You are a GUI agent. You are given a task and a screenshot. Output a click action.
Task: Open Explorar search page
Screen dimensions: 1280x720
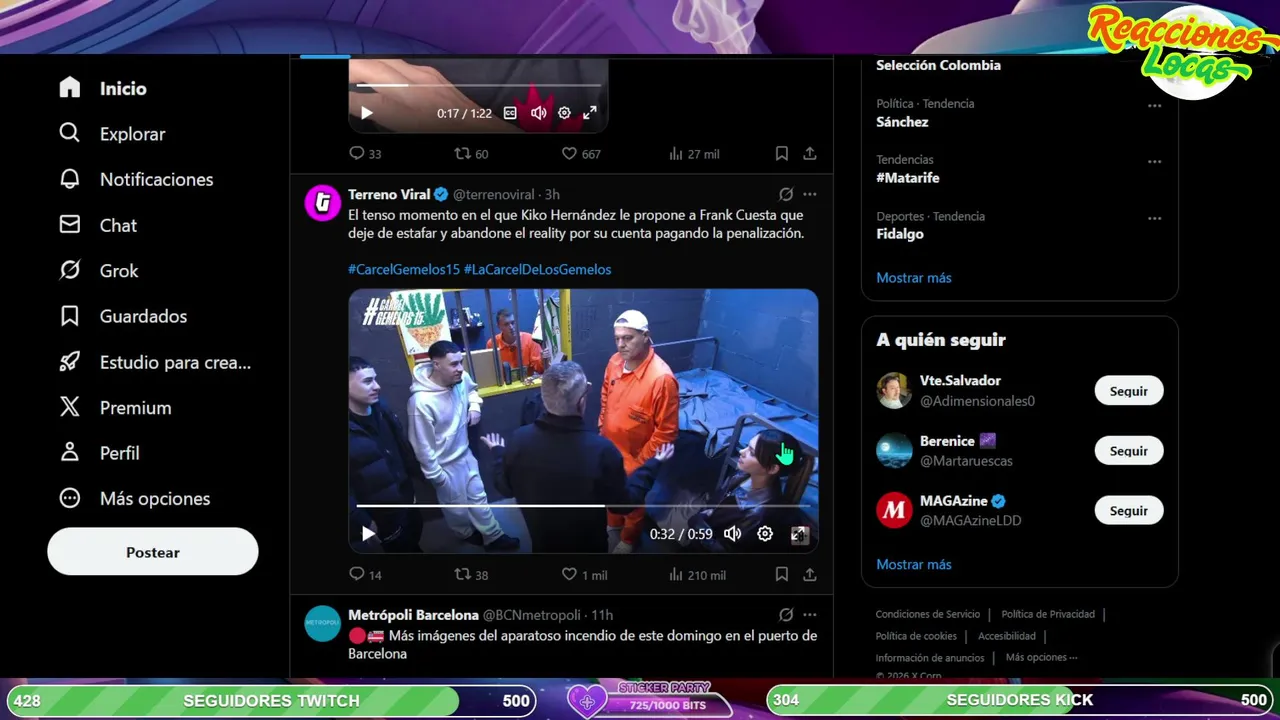coord(112,134)
